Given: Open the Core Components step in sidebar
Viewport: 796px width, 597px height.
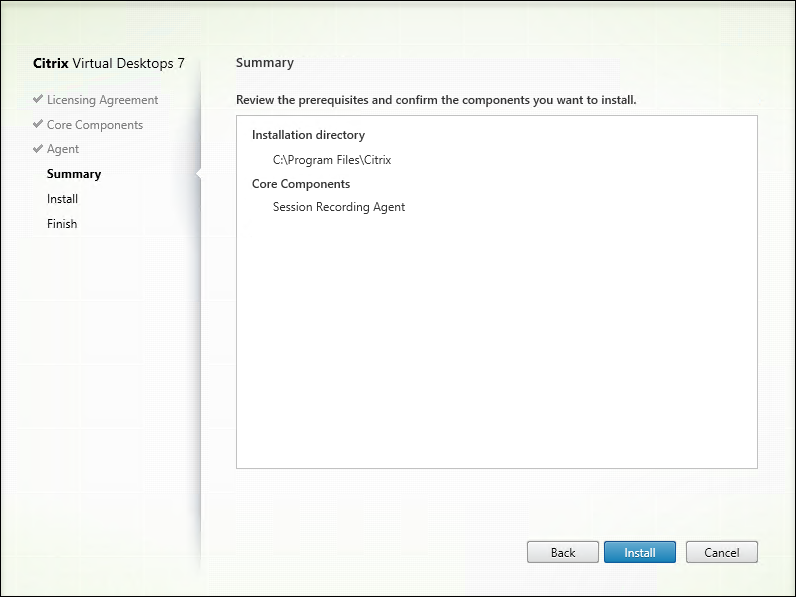Looking at the screenshot, I should point(94,125).
